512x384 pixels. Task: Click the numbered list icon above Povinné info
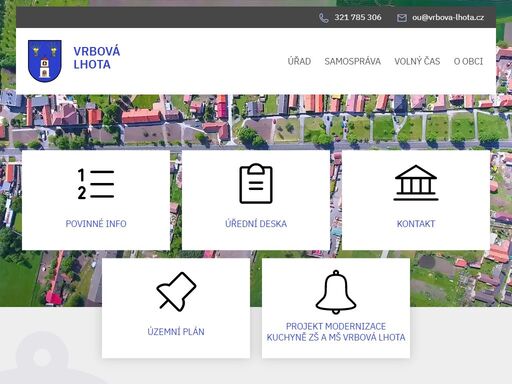click(96, 184)
